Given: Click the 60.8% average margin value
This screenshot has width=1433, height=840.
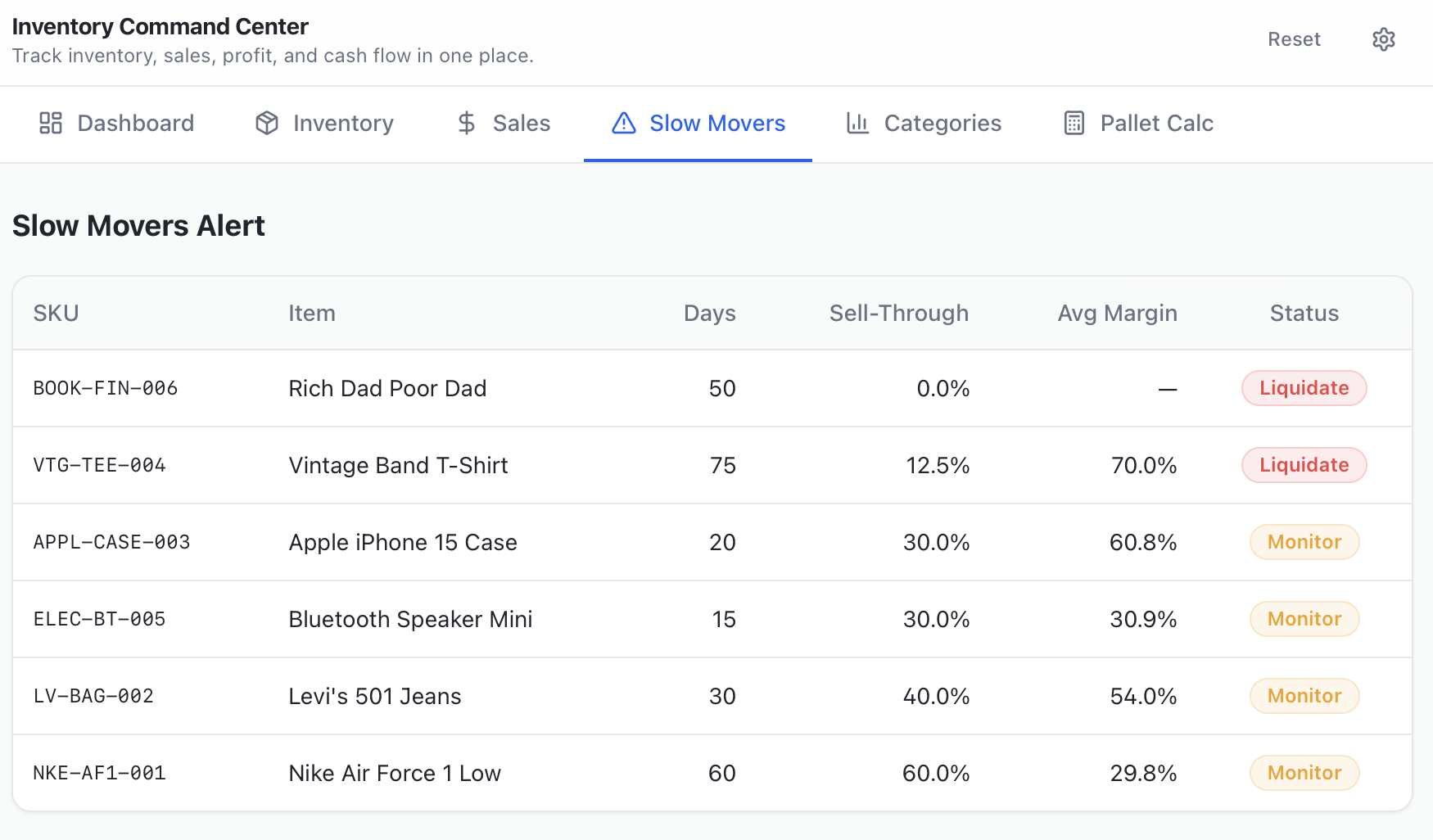Looking at the screenshot, I should 1143,542.
